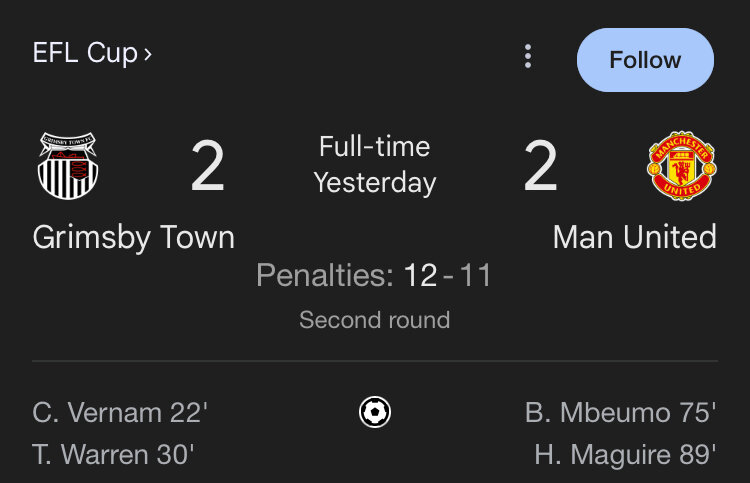Select scorer T. Warren 30'
The height and width of the screenshot is (483, 750).
coord(113,454)
